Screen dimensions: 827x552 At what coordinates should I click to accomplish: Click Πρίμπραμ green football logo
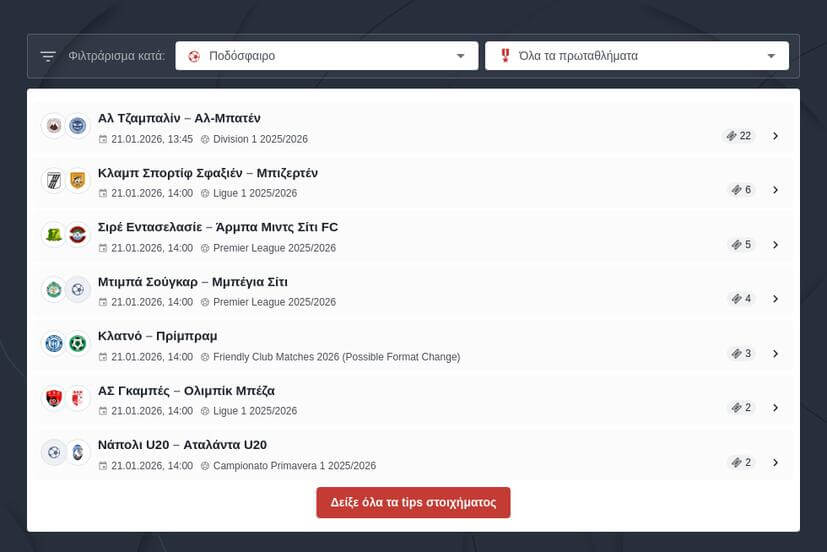coord(78,344)
